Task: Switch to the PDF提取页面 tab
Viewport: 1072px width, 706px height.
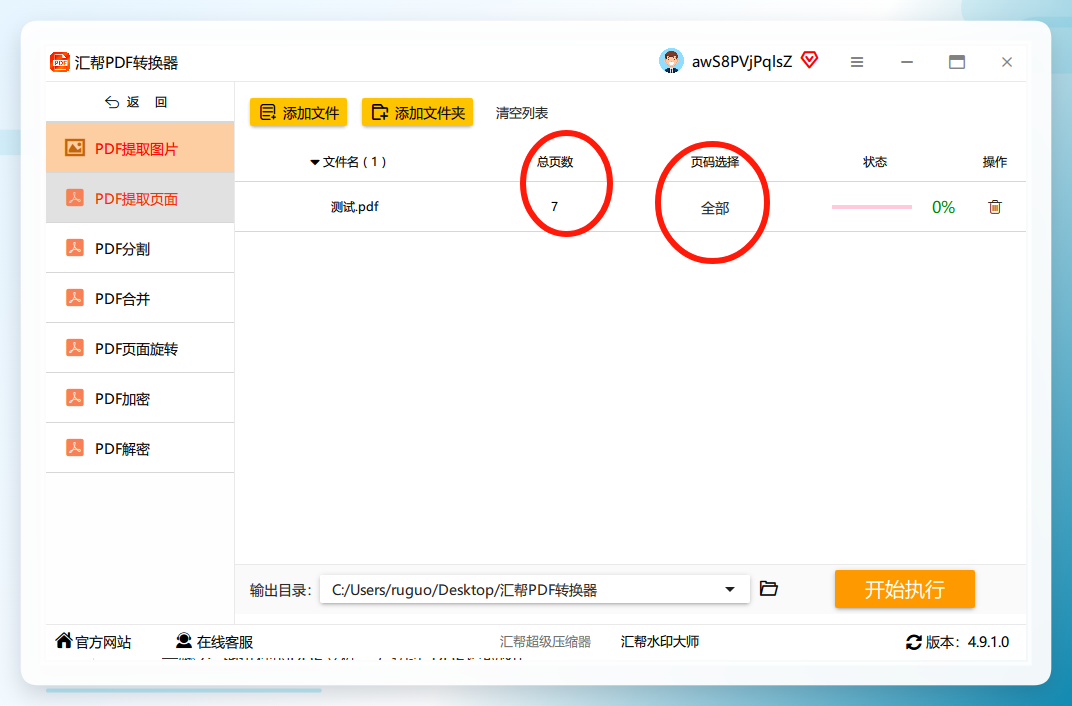Action: [x=140, y=198]
